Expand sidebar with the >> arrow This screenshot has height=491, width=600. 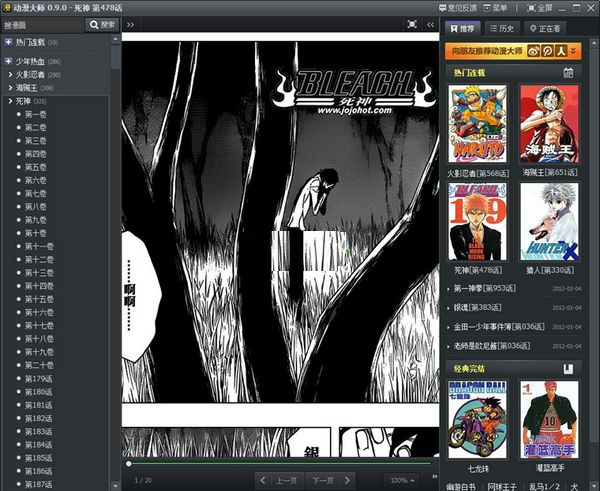[130, 25]
